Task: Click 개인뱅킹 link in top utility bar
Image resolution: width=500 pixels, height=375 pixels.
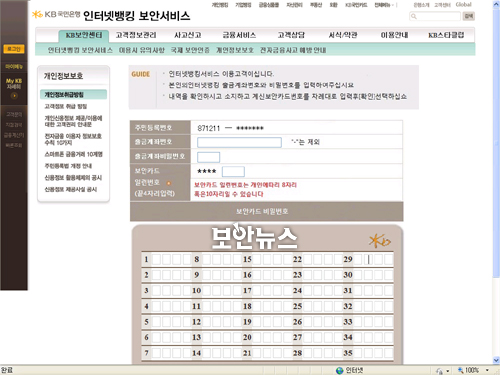Action: pos(220,5)
